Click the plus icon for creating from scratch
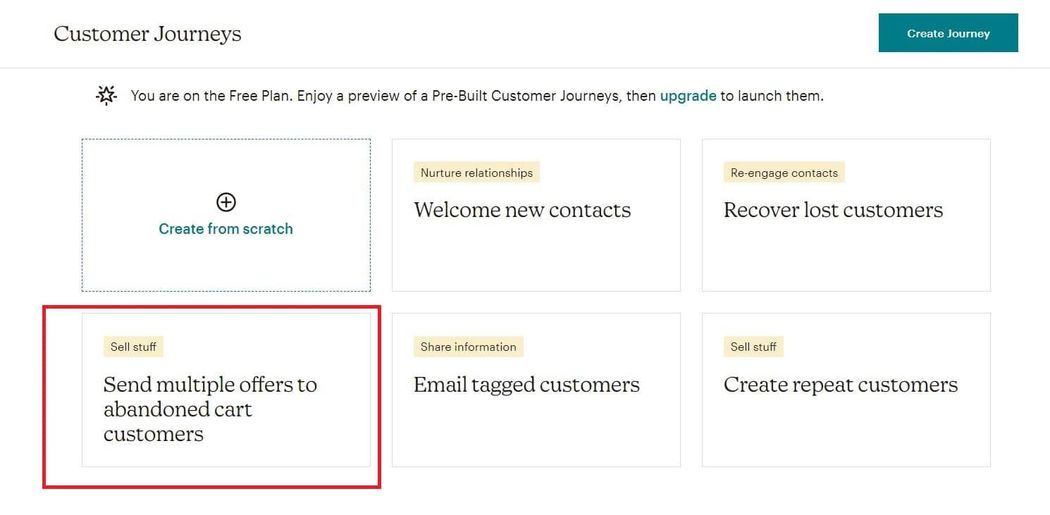The width and height of the screenshot is (1050, 515). pos(226,202)
